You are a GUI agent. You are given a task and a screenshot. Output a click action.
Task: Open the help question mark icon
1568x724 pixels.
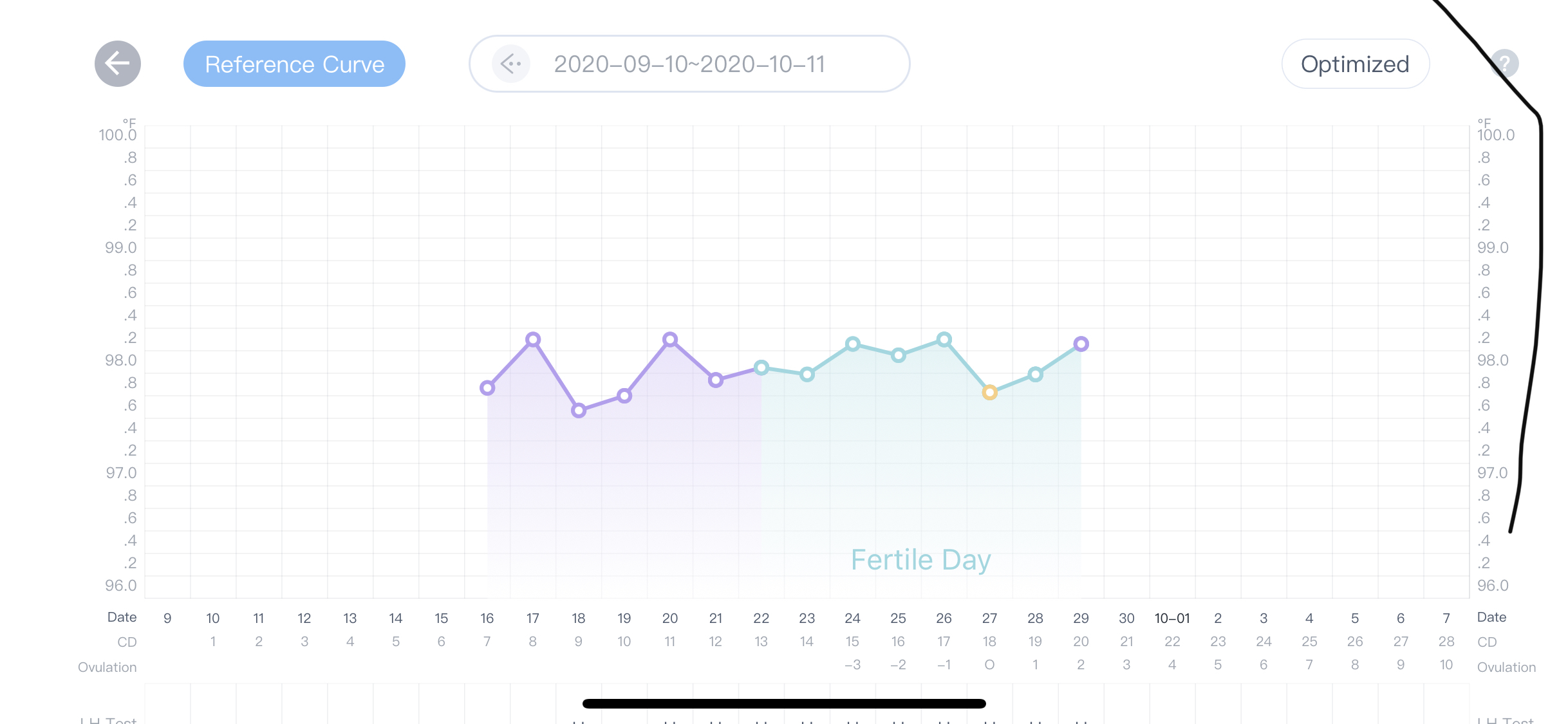pyautogui.click(x=1504, y=64)
